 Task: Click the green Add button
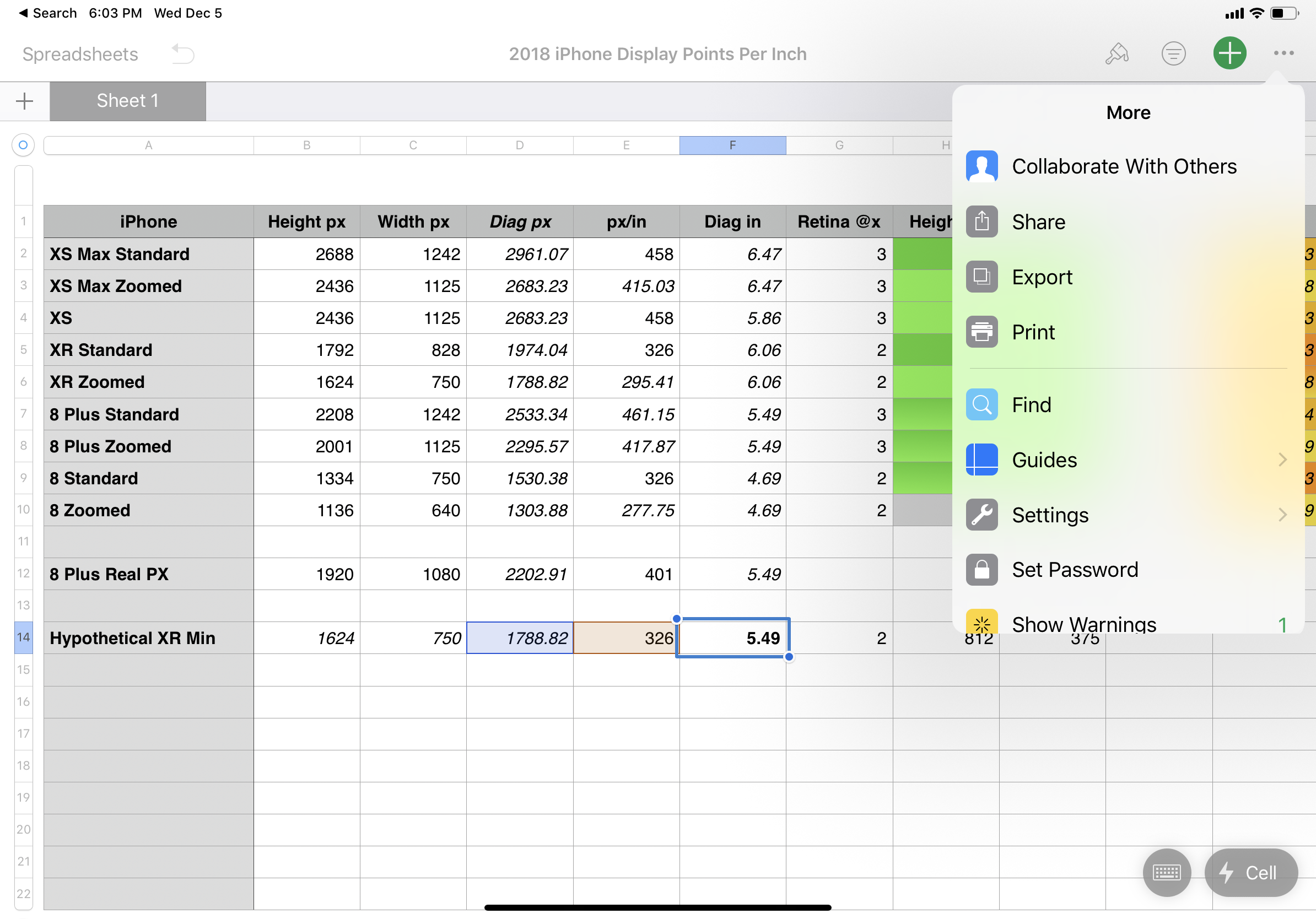[1229, 53]
